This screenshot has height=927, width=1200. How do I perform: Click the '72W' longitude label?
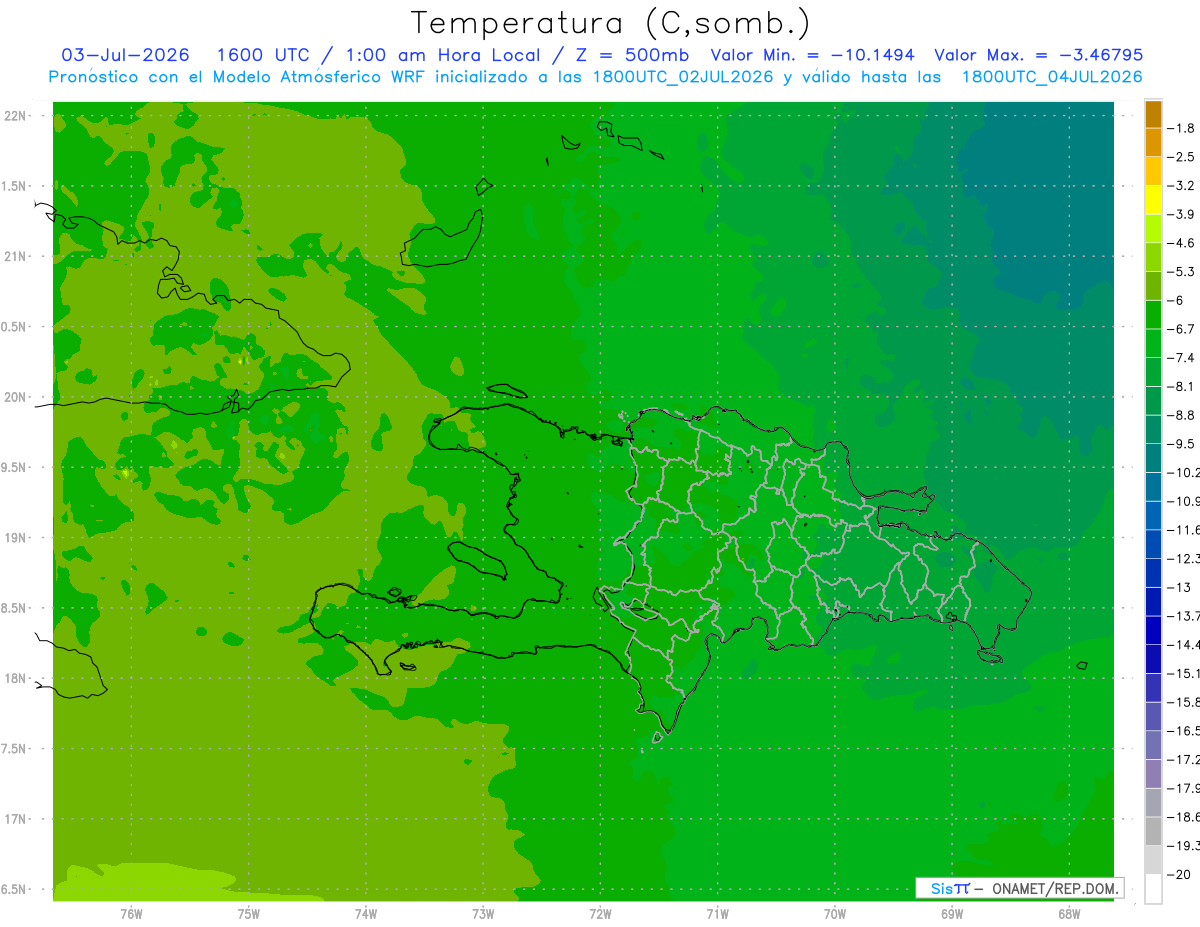coord(600,913)
